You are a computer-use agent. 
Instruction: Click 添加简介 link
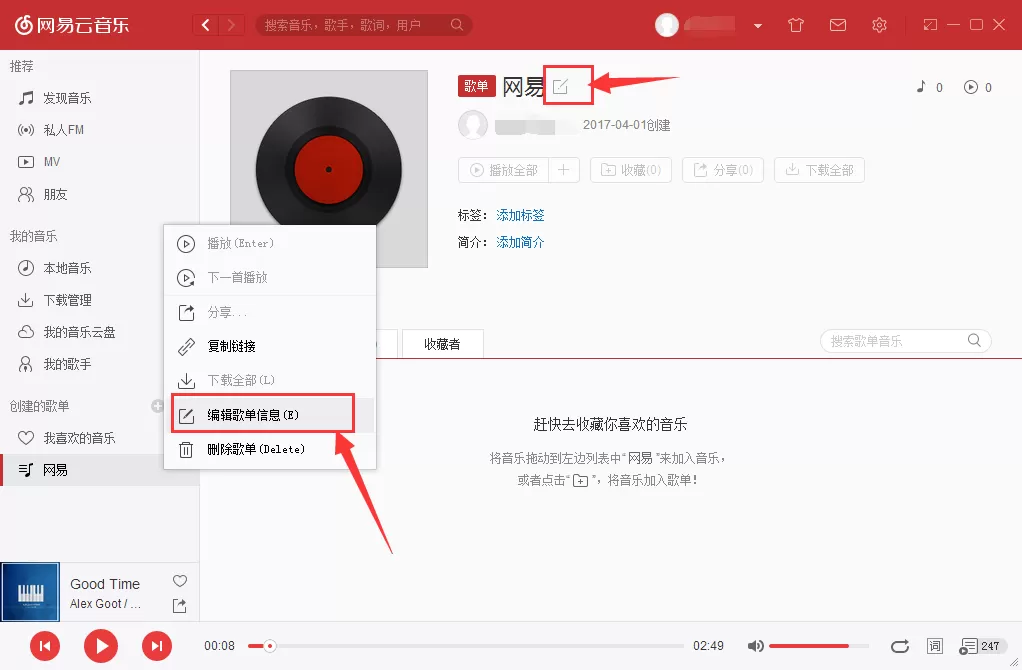520,242
